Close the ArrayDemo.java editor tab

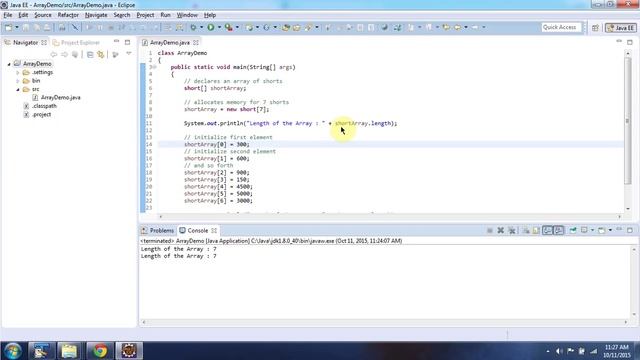(x=196, y=42)
